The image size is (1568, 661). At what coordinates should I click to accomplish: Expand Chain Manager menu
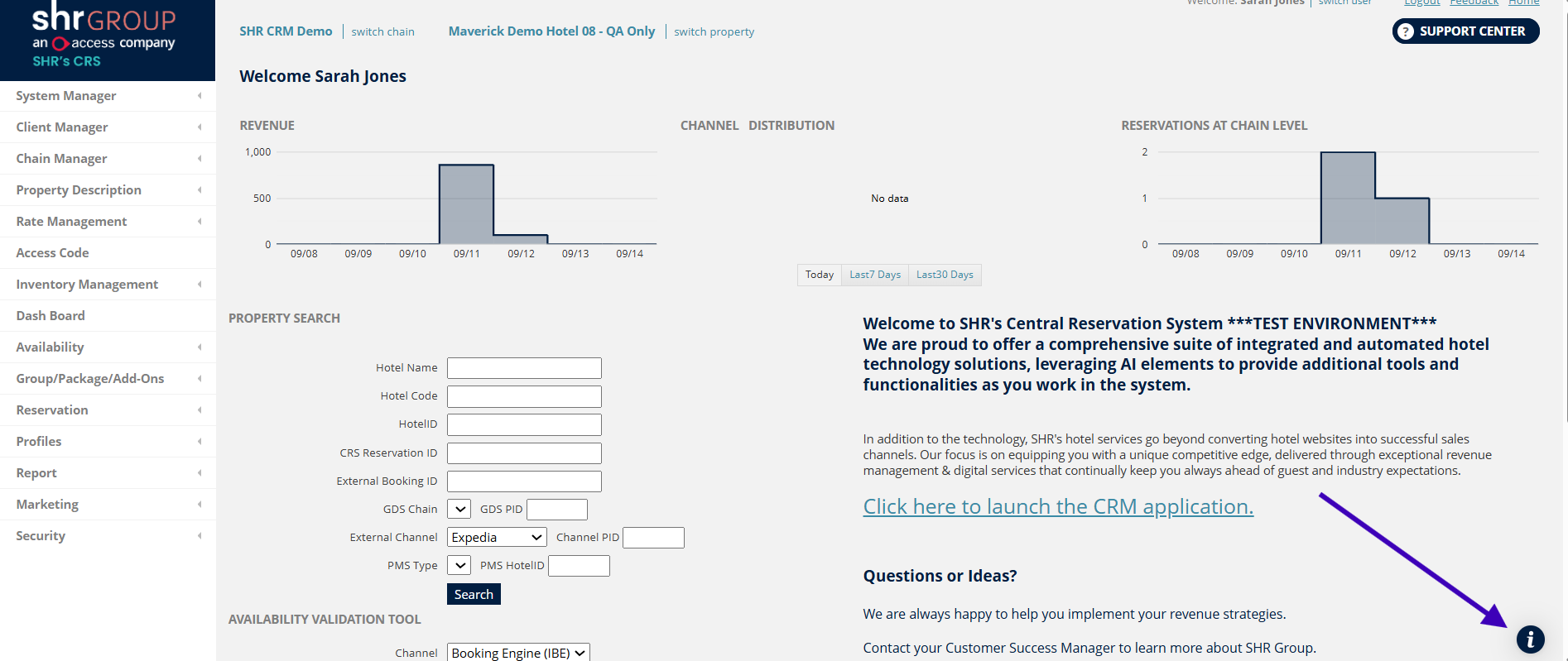(108, 159)
